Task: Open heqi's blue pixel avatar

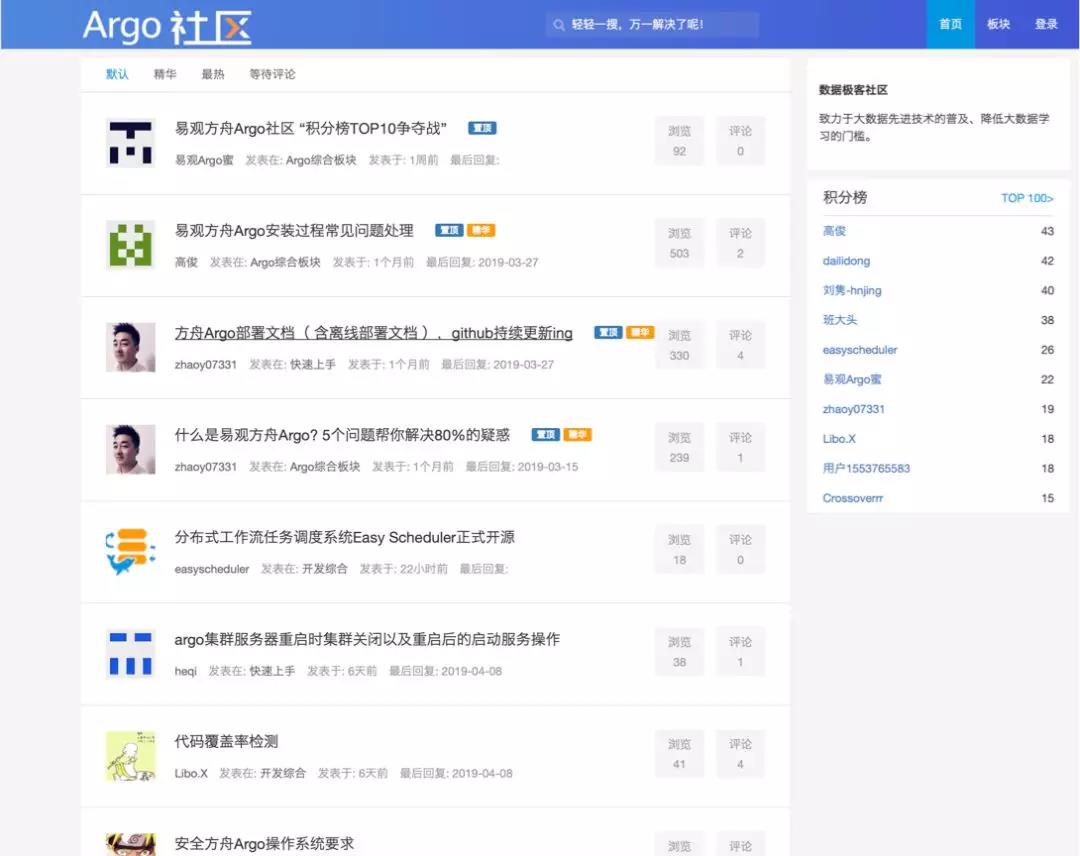Action: 130,654
